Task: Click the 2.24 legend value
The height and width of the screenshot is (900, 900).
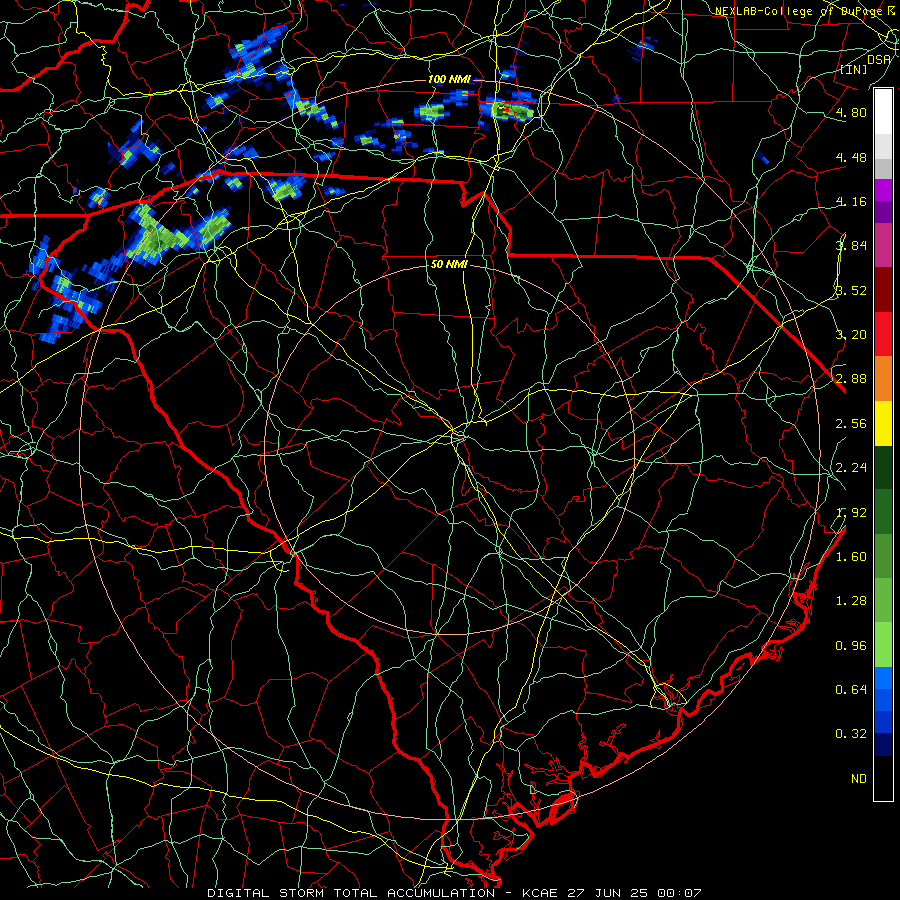Action: pyautogui.click(x=851, y=467)
